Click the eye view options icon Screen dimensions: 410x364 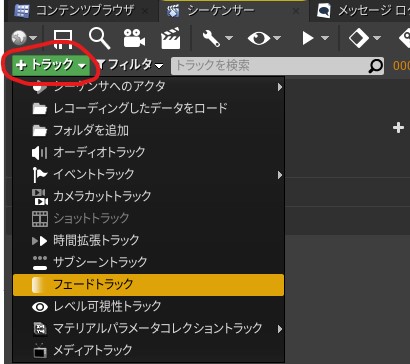pos(259,38)
